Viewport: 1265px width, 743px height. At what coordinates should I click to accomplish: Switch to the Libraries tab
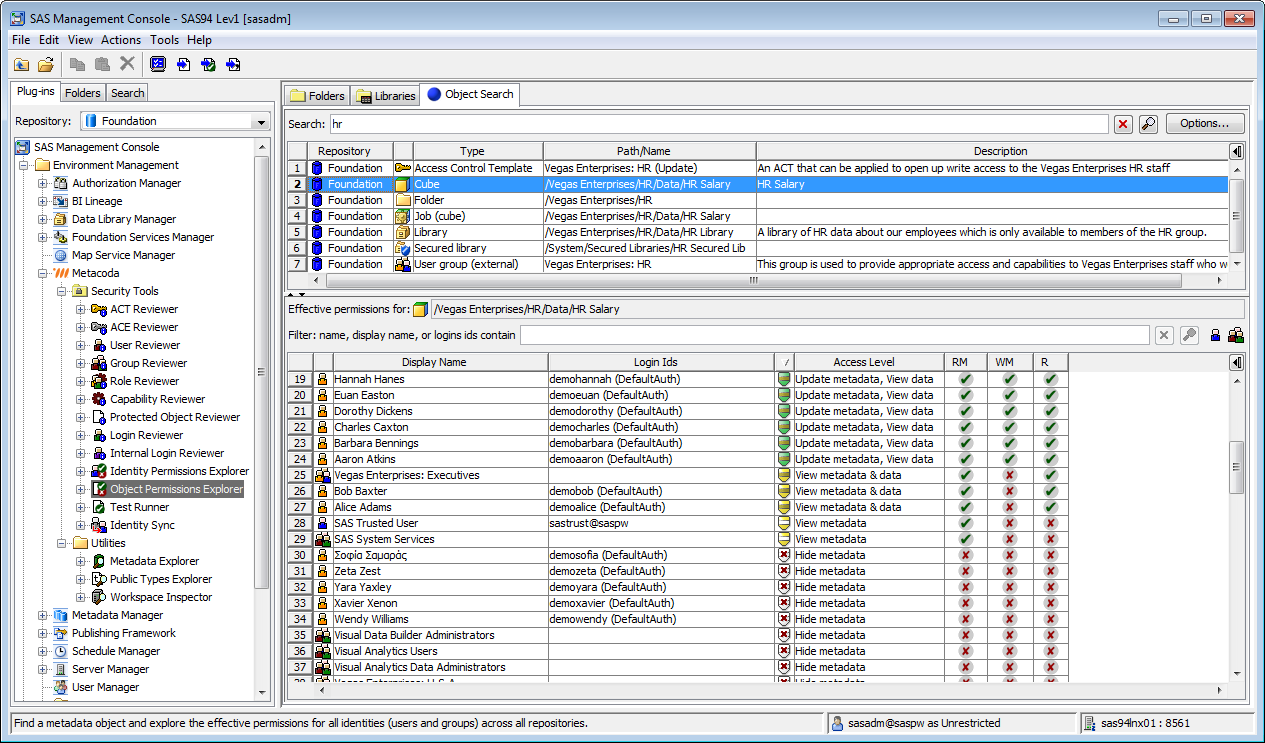[386, 96]
